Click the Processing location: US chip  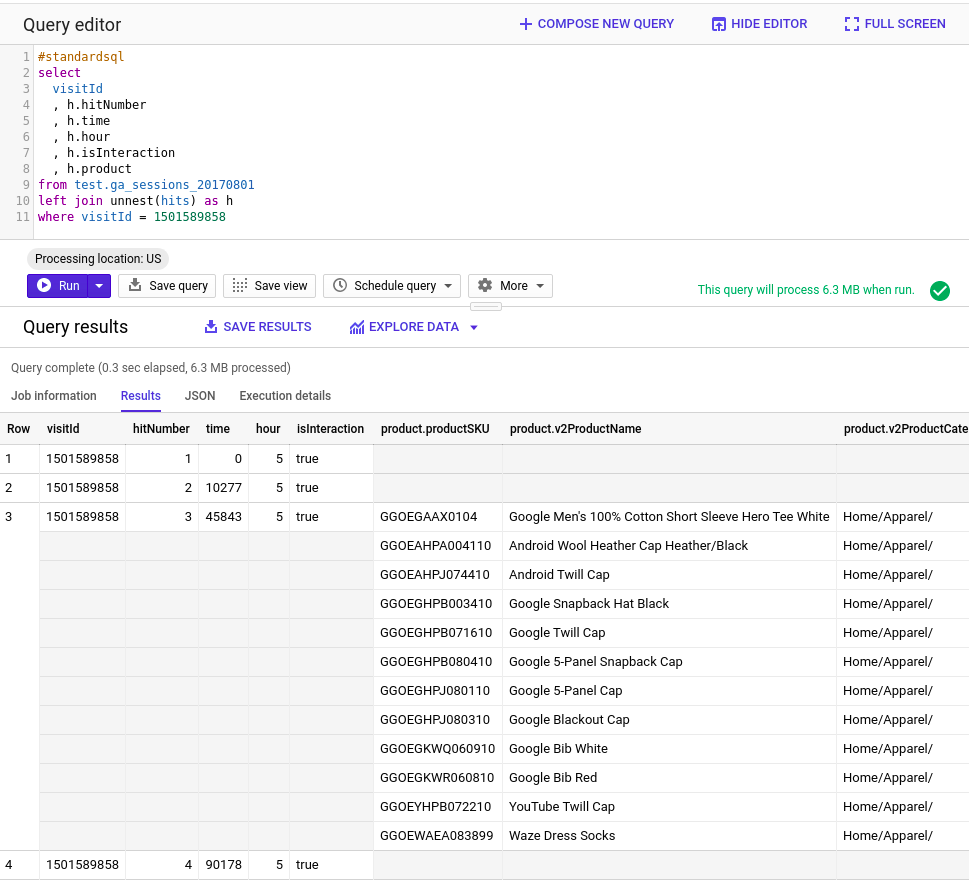(x=97, y=258)
